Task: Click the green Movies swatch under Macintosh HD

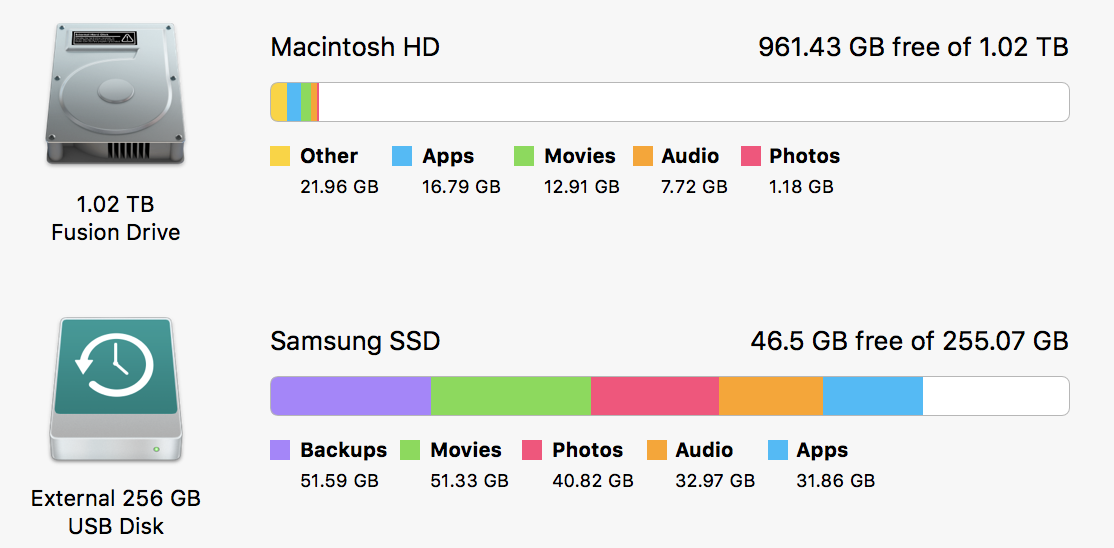Action: pyautogui.click(x=524, y=156)
